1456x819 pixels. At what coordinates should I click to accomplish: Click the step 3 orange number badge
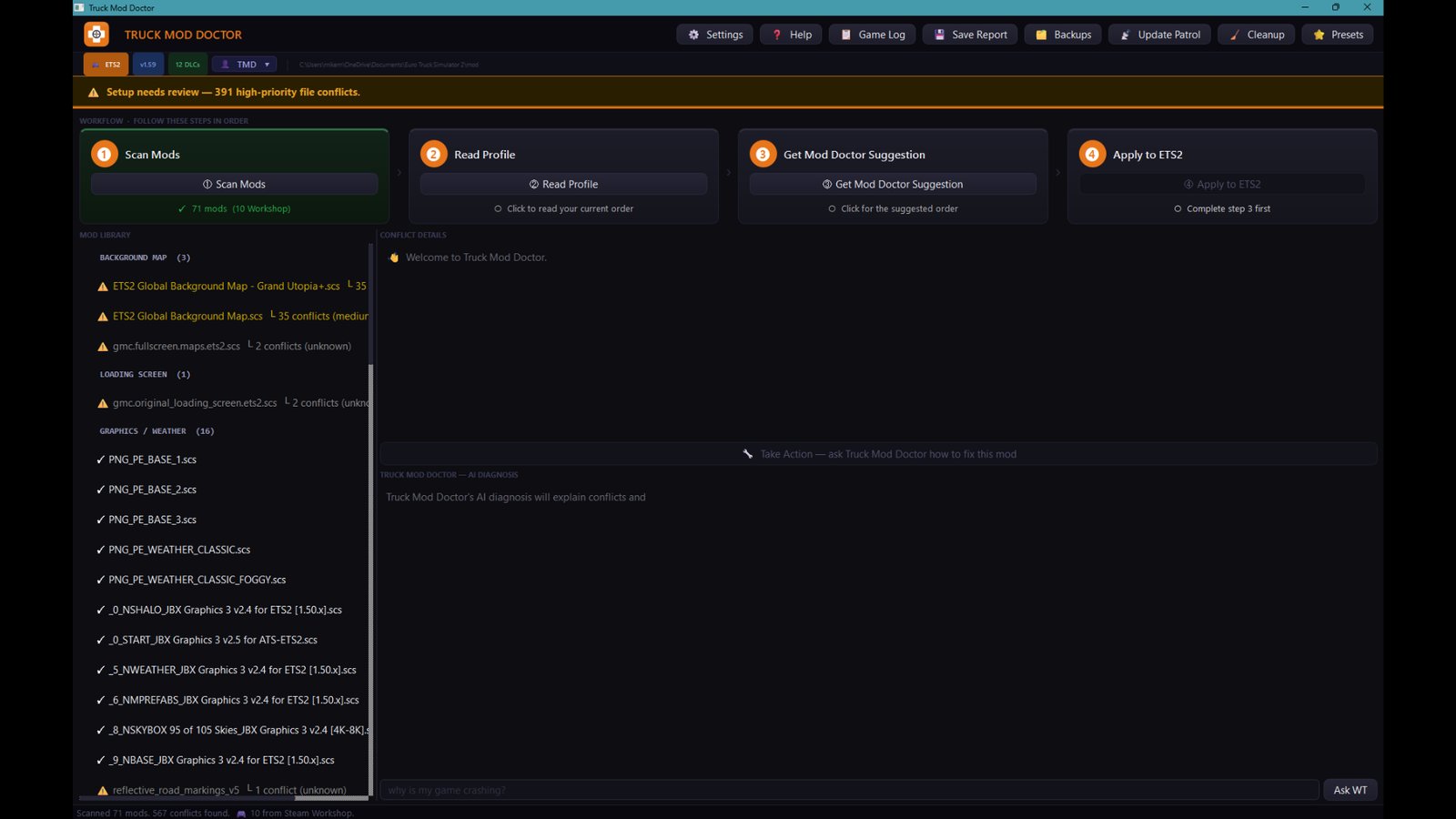click(763, 154)
